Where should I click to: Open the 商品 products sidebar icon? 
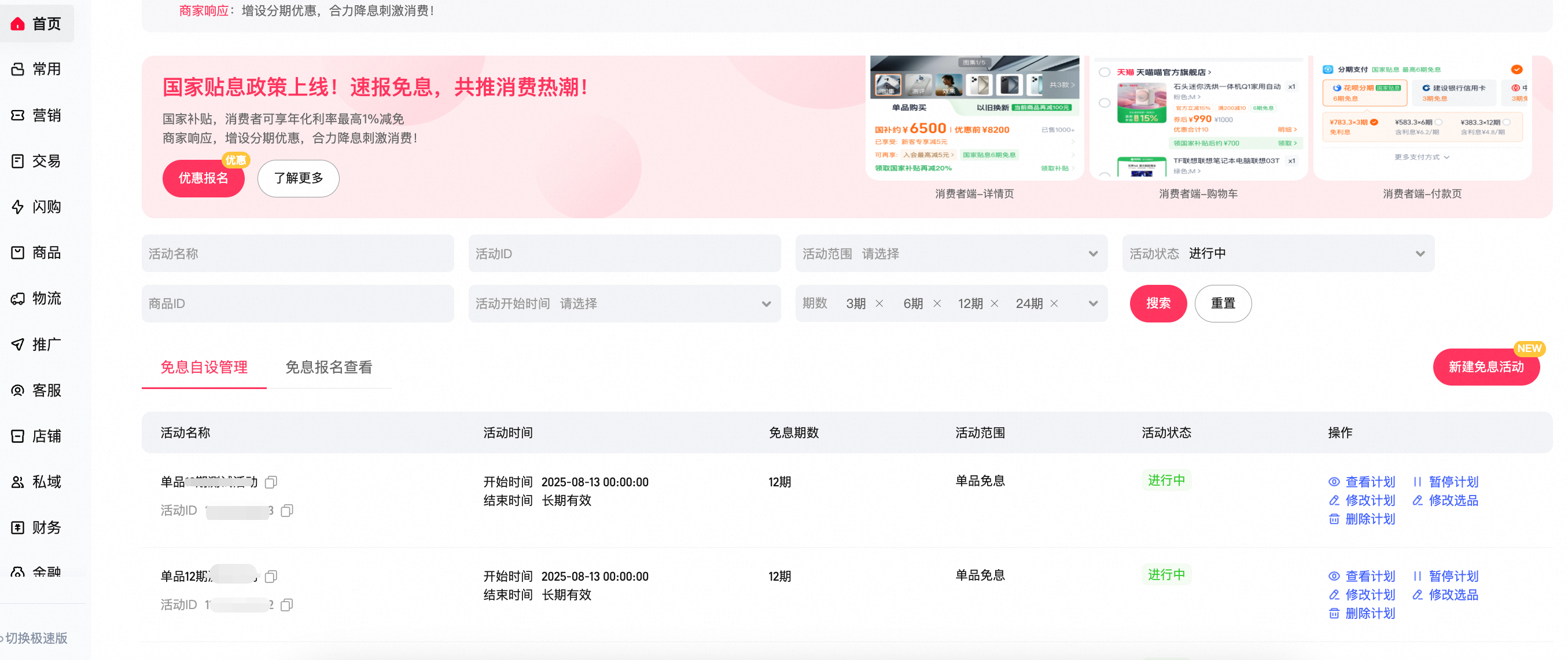(18, 252)
